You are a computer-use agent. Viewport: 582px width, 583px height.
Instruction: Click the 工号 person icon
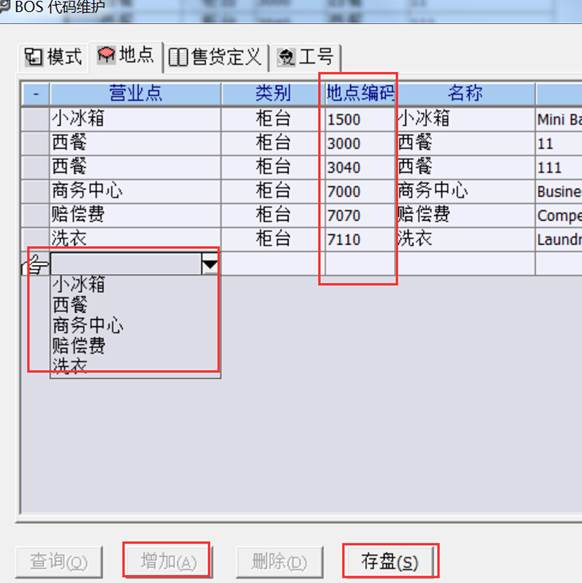[x=286, y=57]
